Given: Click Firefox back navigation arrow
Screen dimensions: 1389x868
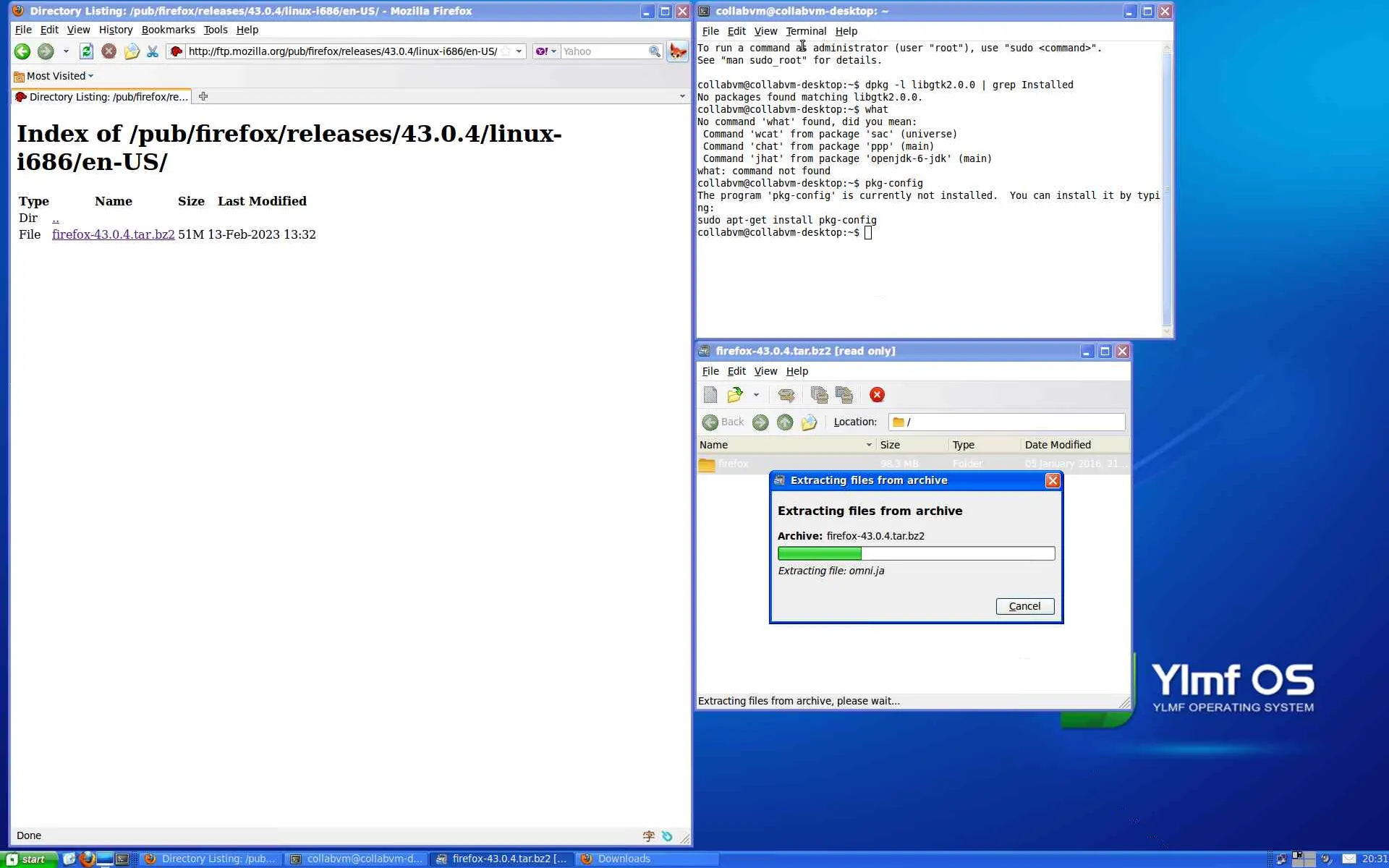Looking at the screenshot, I should [22, 51].
